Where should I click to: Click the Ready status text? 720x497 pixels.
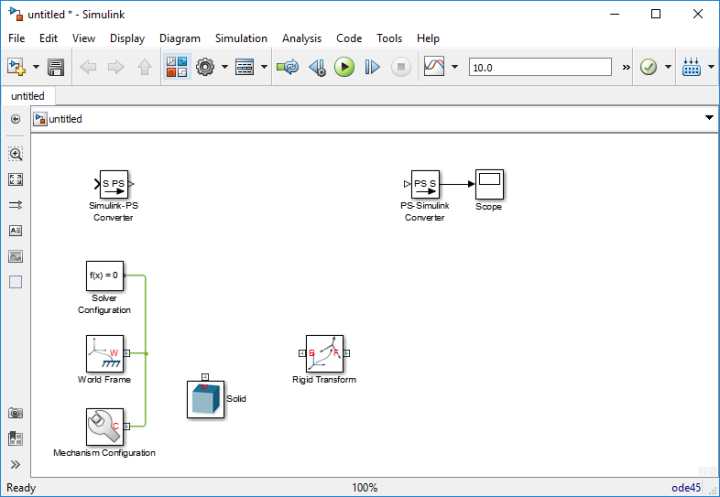(21, 488)
